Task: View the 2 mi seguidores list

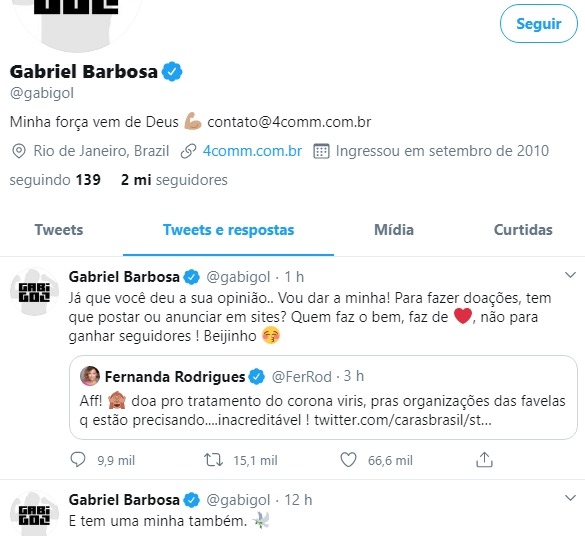Action: pyautogui.click(x=174, y=180)
